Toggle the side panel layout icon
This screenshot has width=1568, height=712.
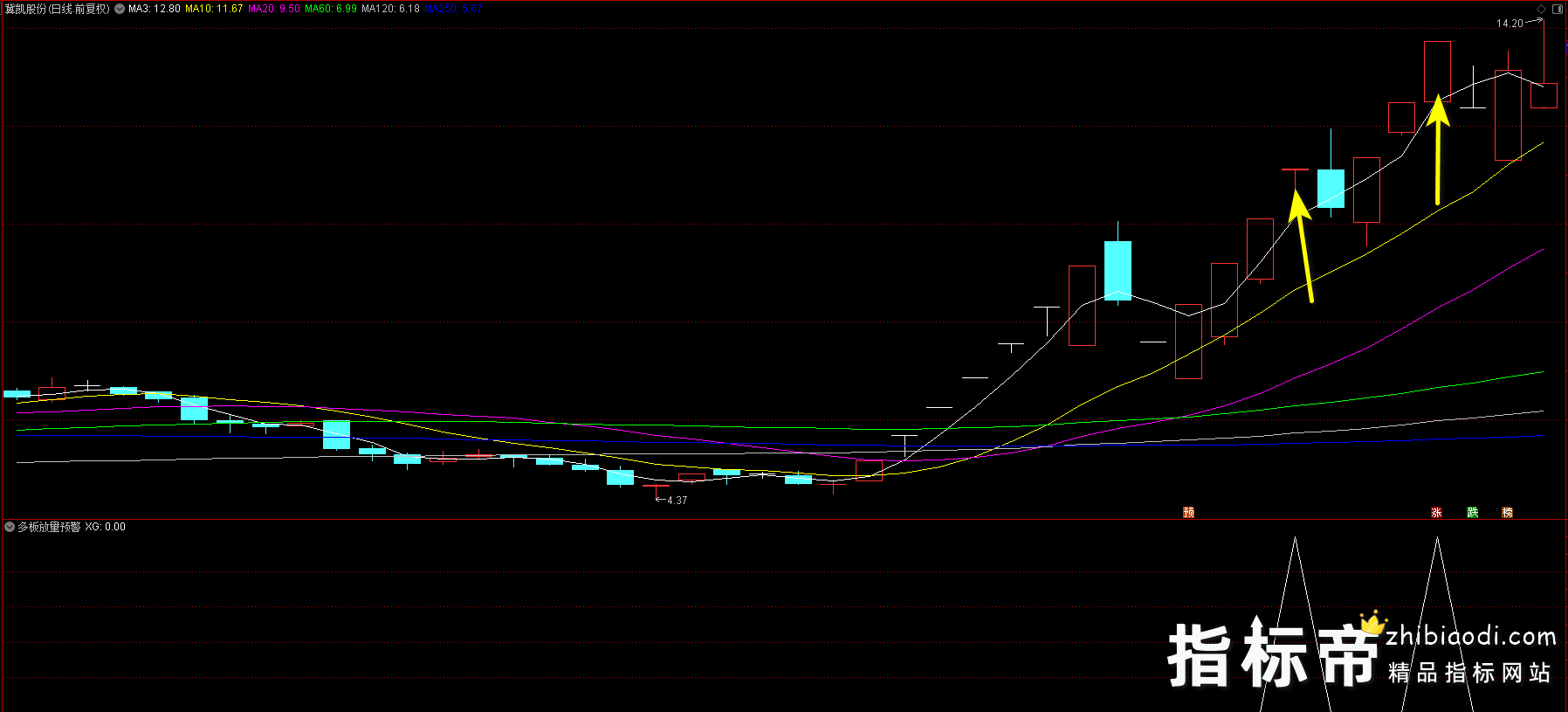pyautogui.click(x=1558, y=9)
